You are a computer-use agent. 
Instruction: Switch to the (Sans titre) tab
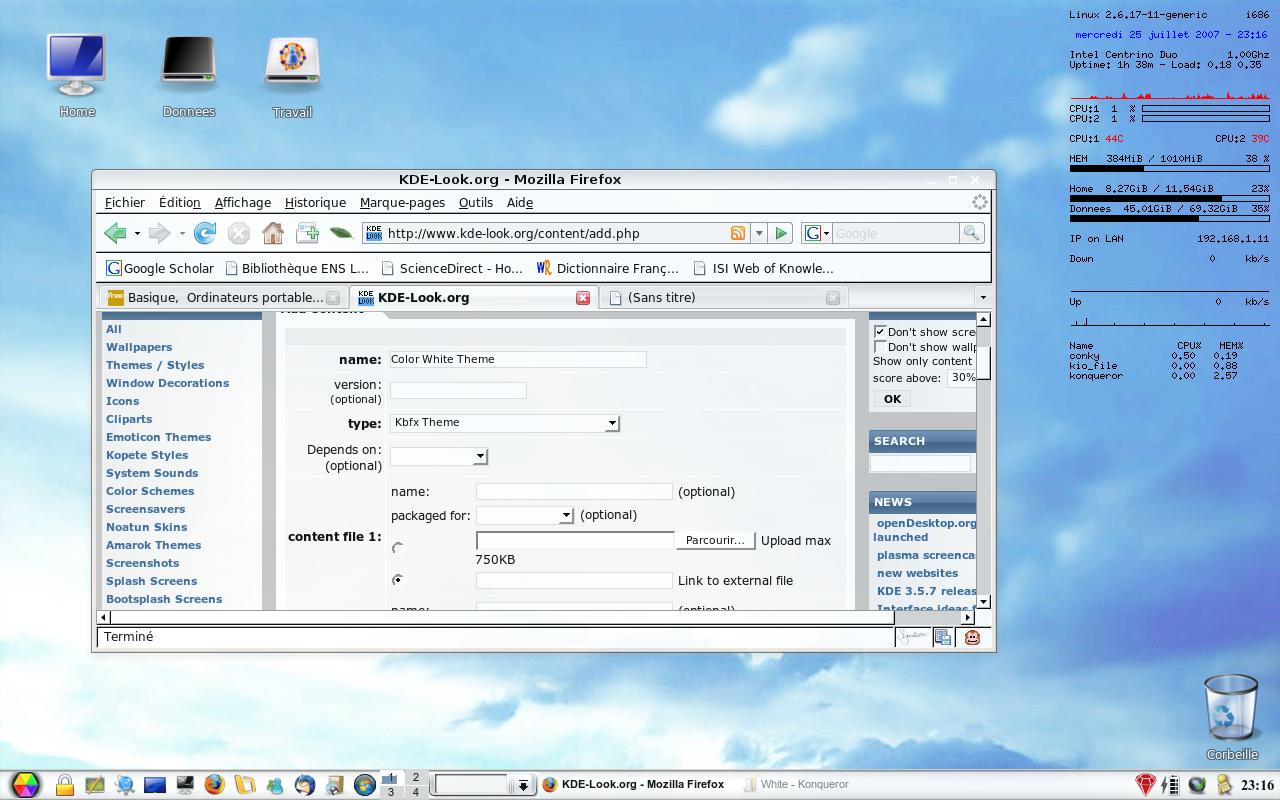pos(724,297)
